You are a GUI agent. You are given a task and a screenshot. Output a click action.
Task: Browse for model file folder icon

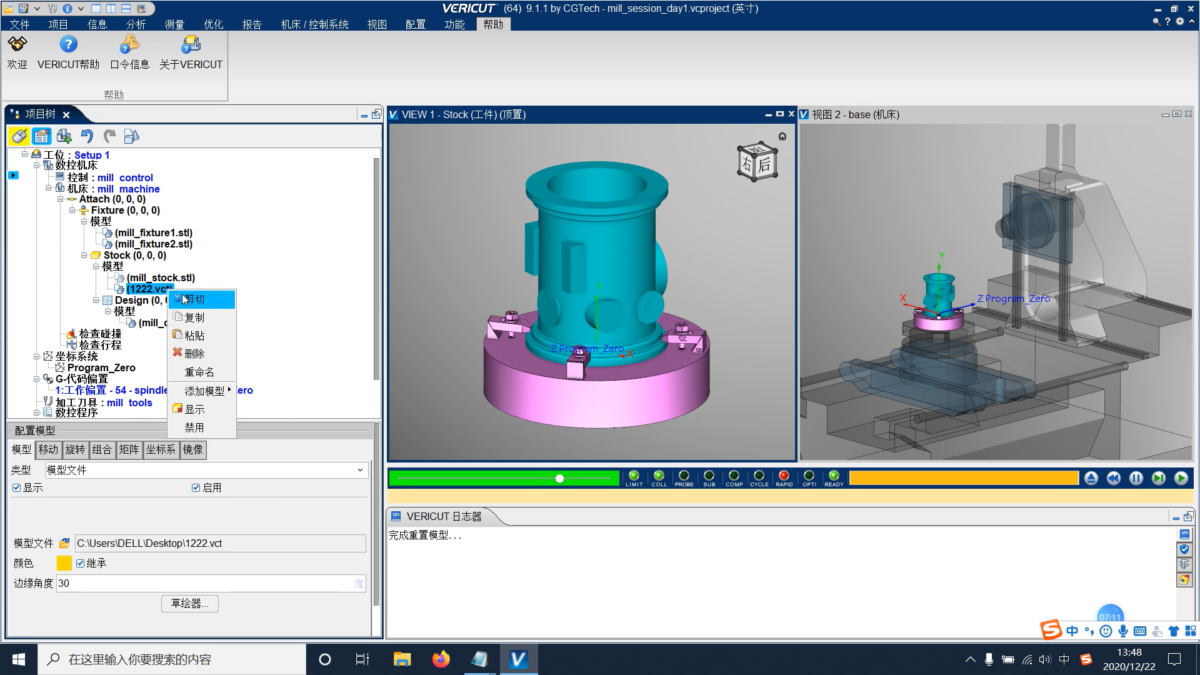pos(64,543)
